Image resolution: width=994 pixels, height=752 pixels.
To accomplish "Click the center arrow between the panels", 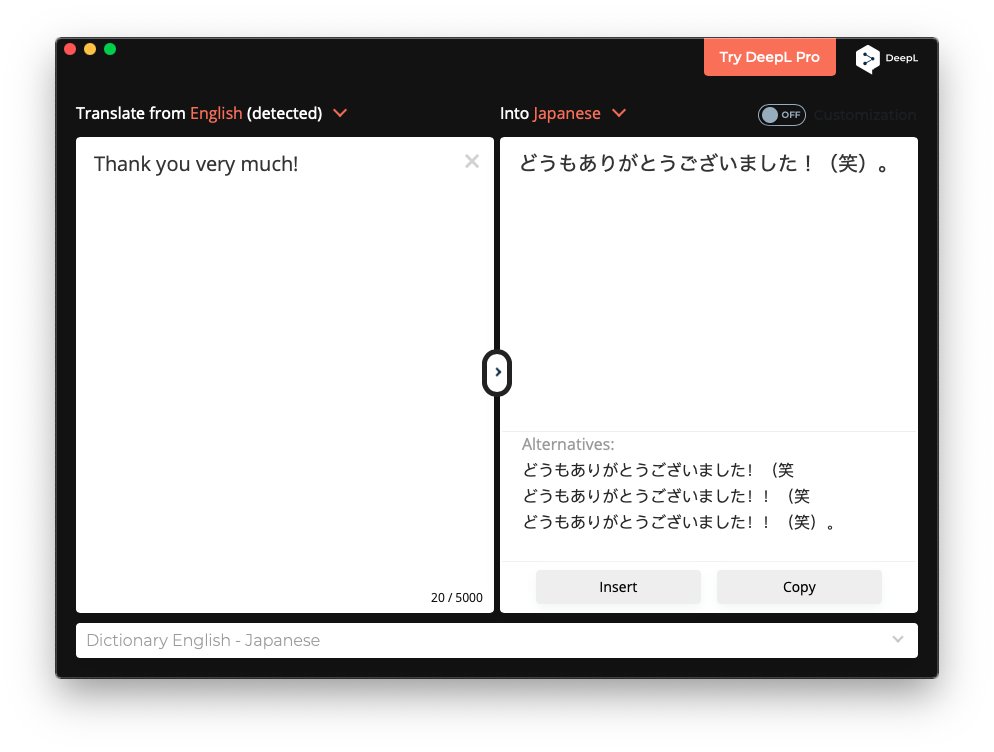I will (x=497, y=372).
